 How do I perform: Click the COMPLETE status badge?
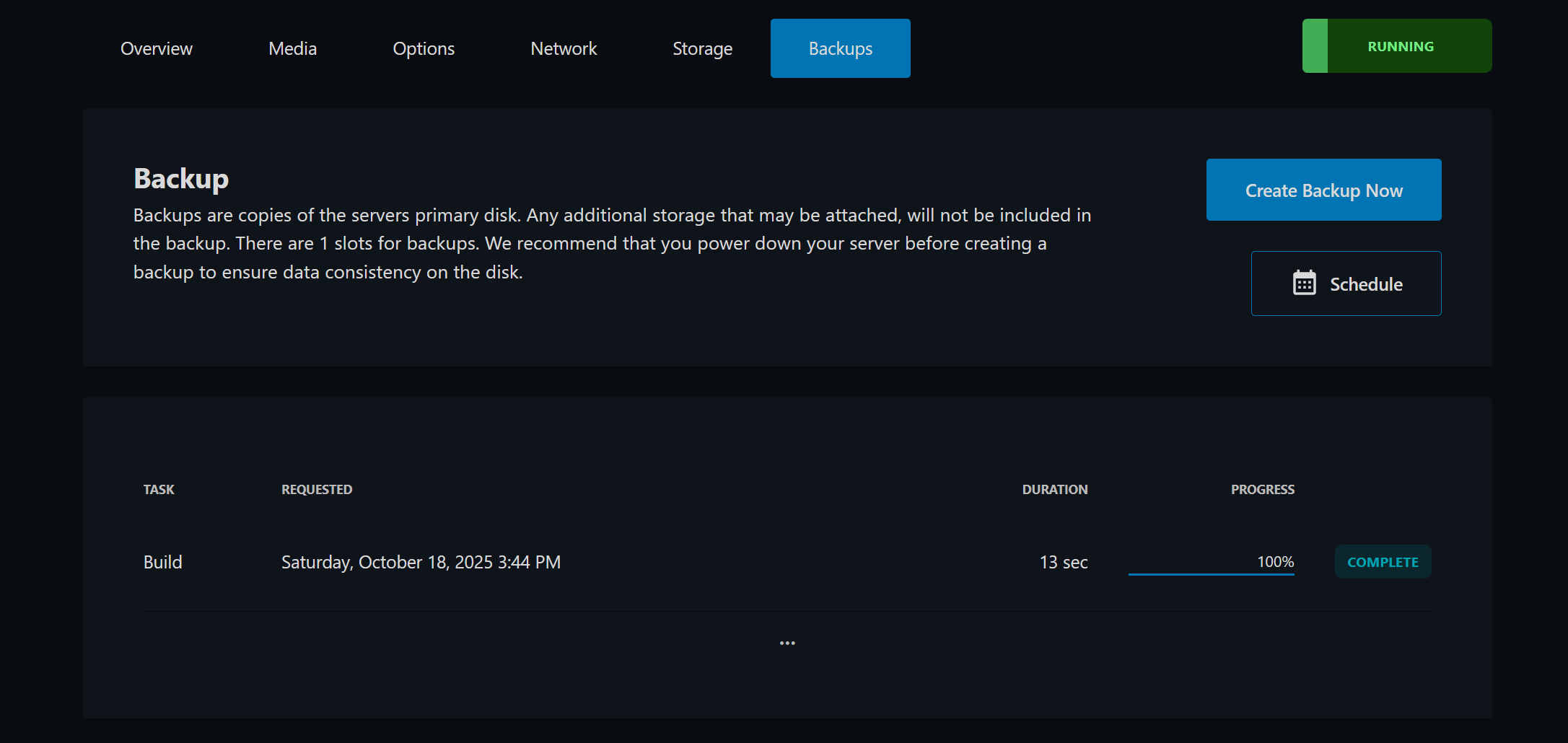(x=1383, y=562)
